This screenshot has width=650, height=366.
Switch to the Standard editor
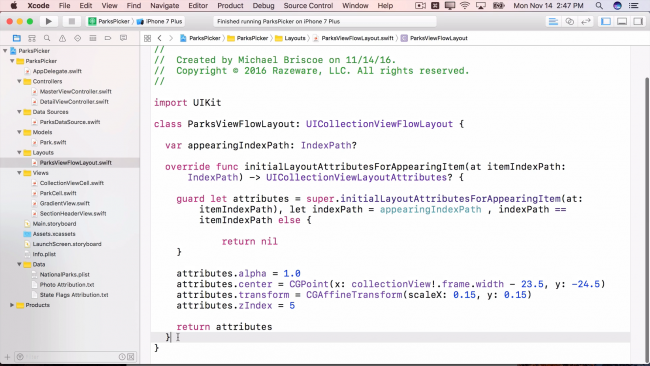[x=553, y=21]
